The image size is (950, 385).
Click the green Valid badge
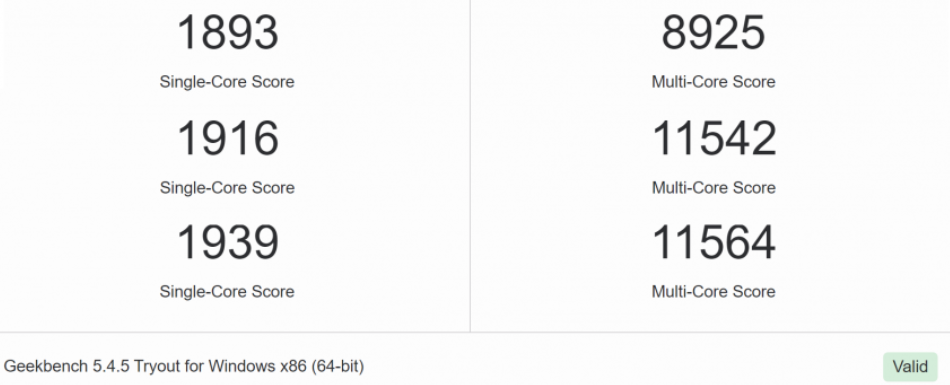pos(910,367)
